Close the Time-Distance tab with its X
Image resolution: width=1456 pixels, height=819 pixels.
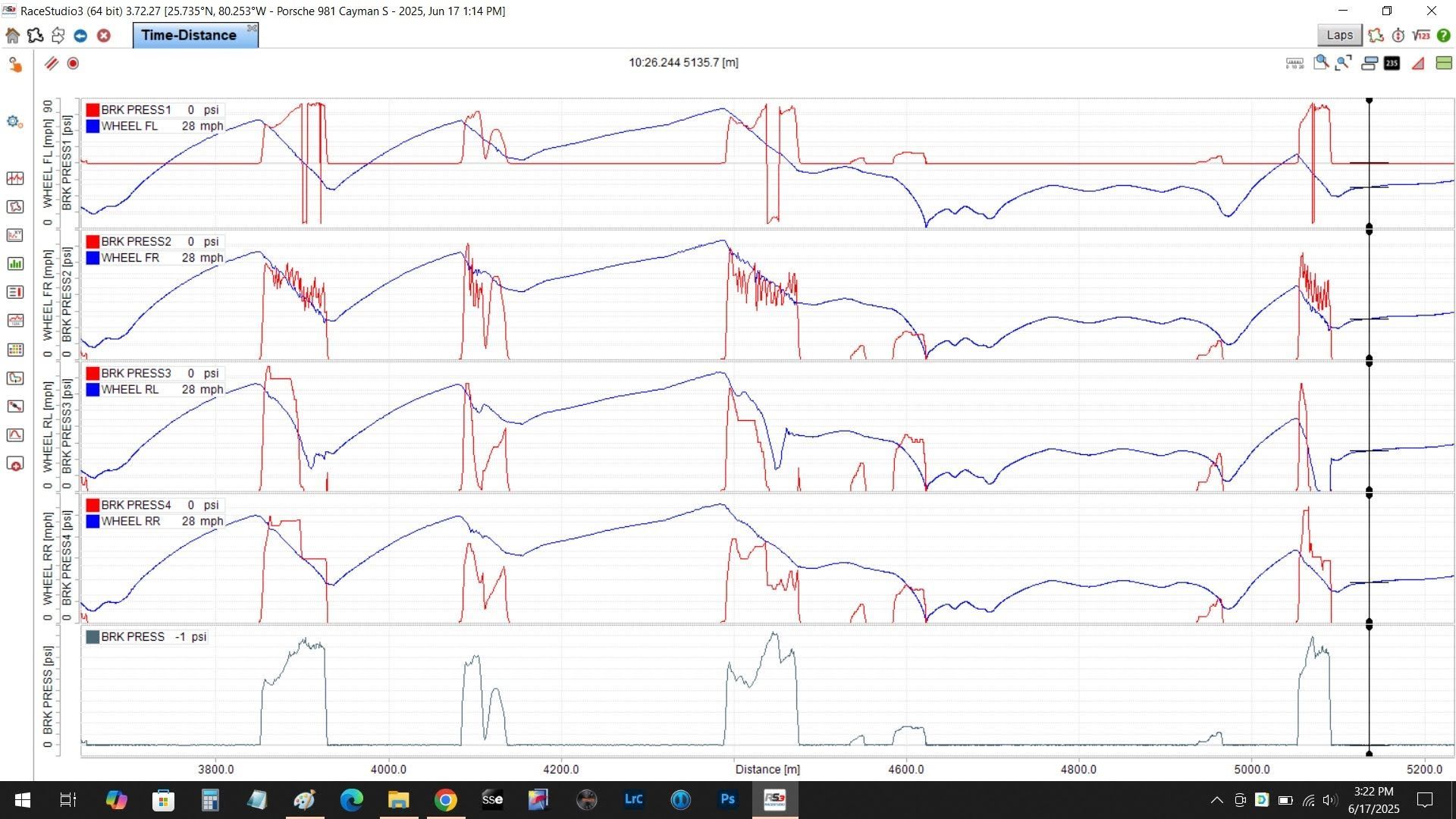252,28
